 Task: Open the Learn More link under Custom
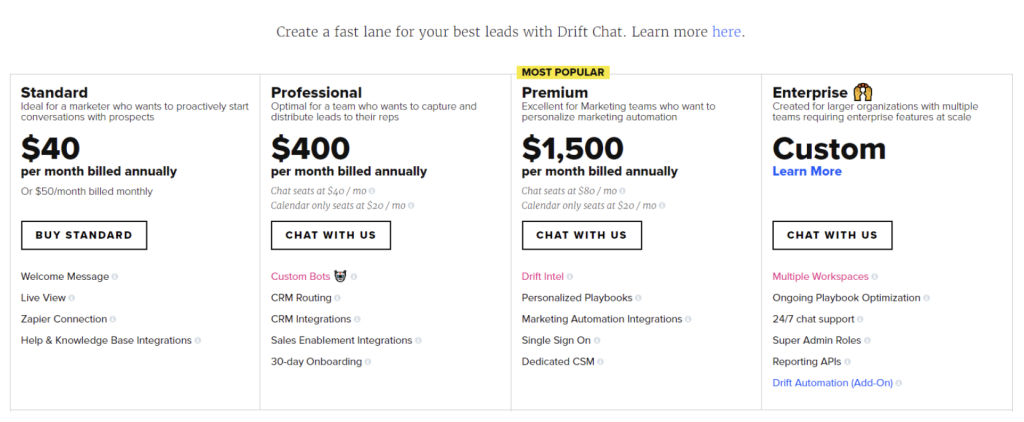[807, 171]
